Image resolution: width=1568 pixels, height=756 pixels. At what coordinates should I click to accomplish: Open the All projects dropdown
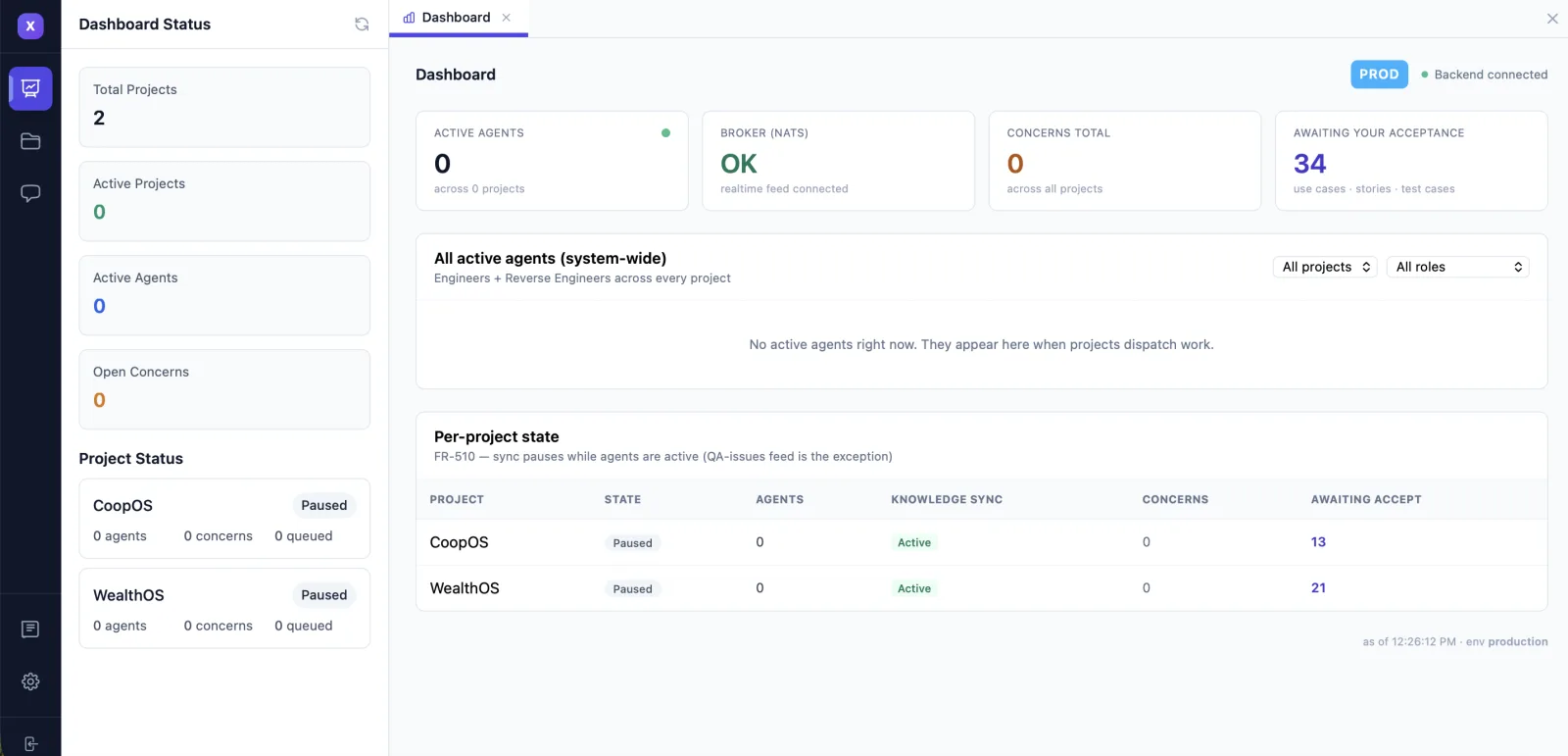[1325, 267]
